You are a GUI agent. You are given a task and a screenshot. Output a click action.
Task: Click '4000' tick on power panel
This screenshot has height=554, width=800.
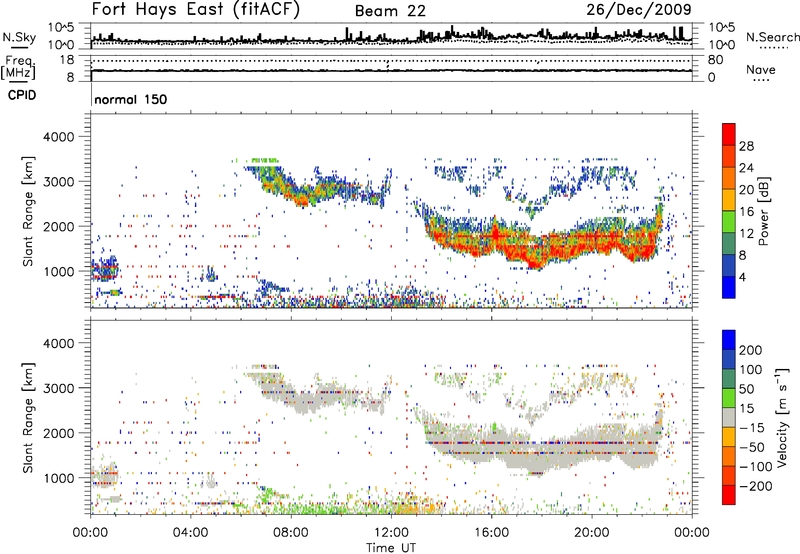pos(58,137)
